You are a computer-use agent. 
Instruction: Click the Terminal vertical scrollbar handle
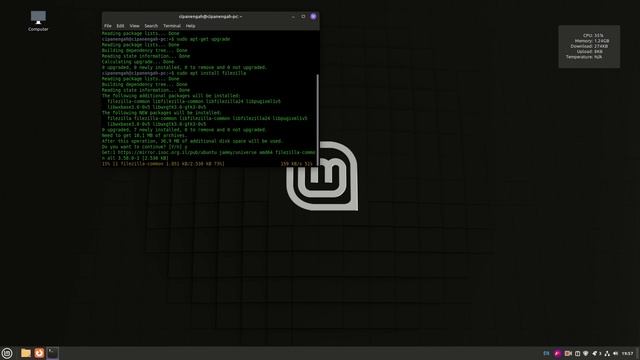(x=317, y=120)
